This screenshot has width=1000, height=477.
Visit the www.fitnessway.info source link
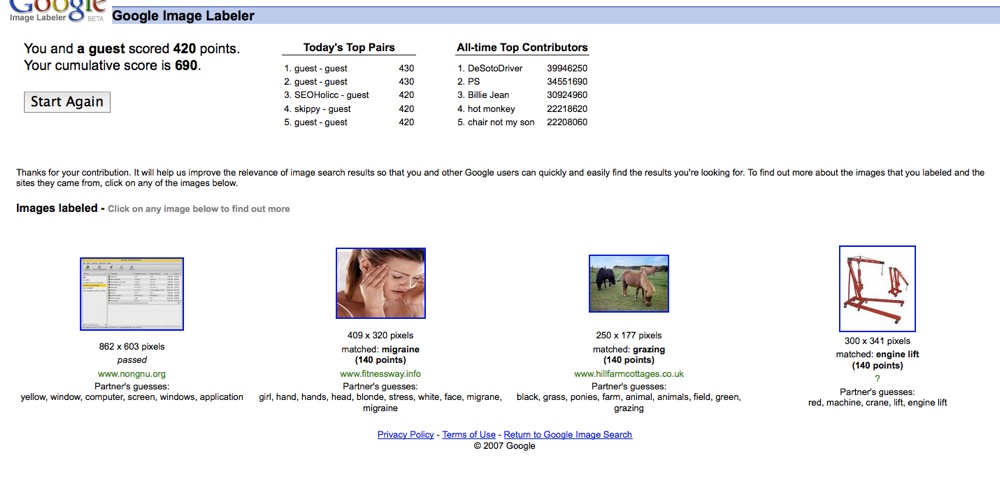point(380,374)
